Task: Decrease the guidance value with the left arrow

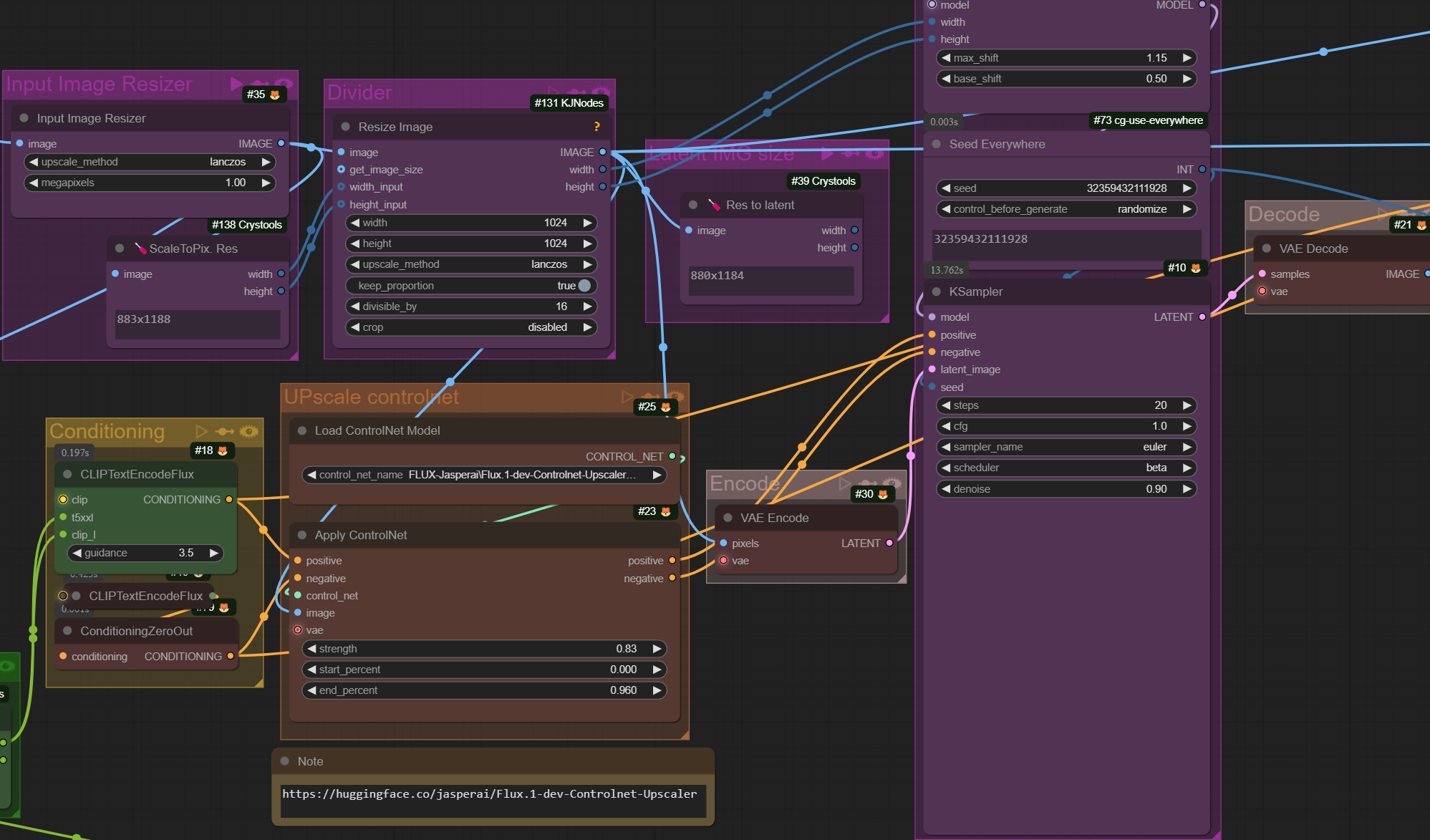Action: click(77, 553)
